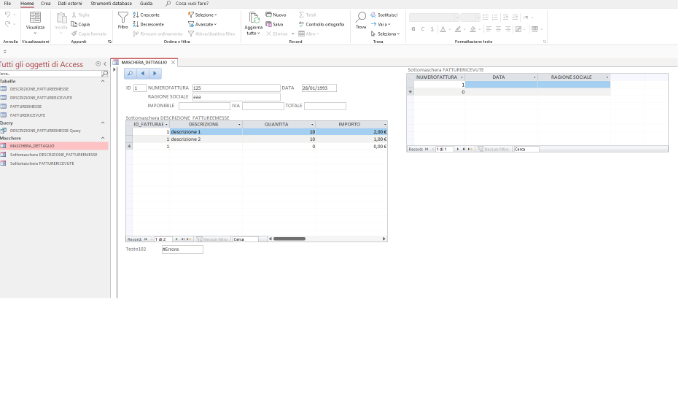Image resolution: width=700 pixels, height=394 pixels.
Task: Click the DATA date field
Action: coord(319,88)
